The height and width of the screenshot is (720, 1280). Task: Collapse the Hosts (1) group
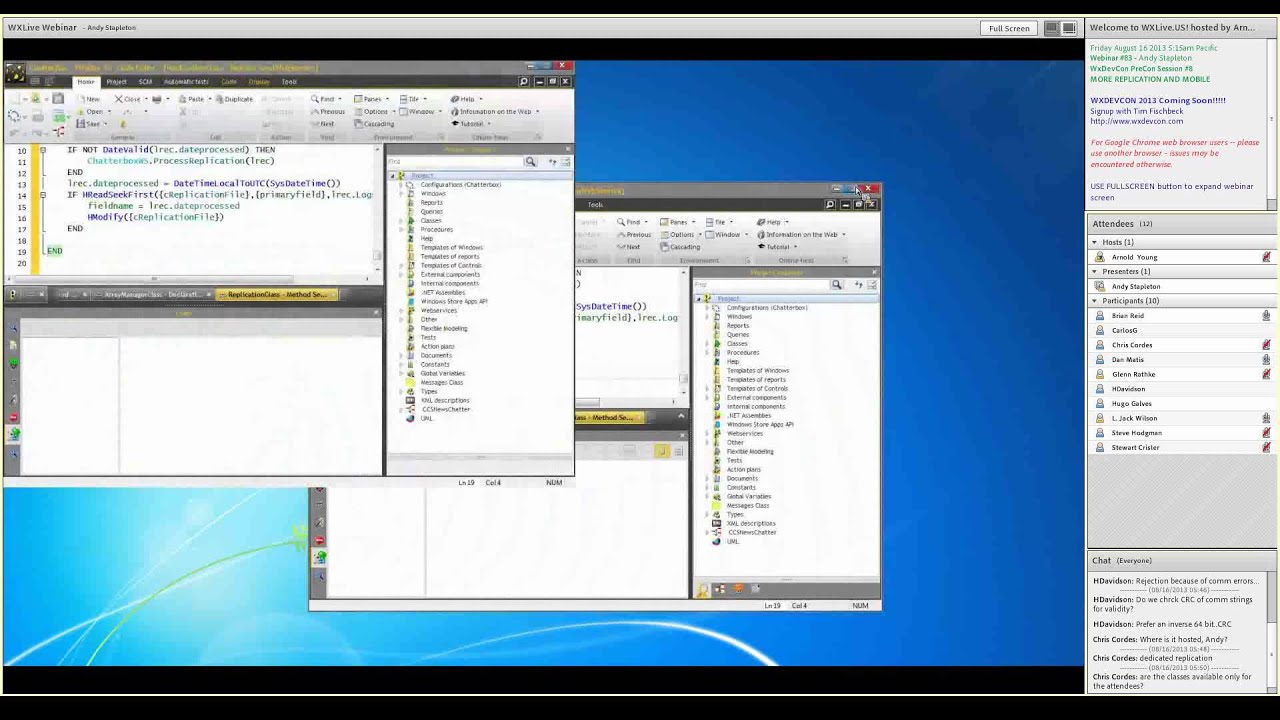[1094, 242]
